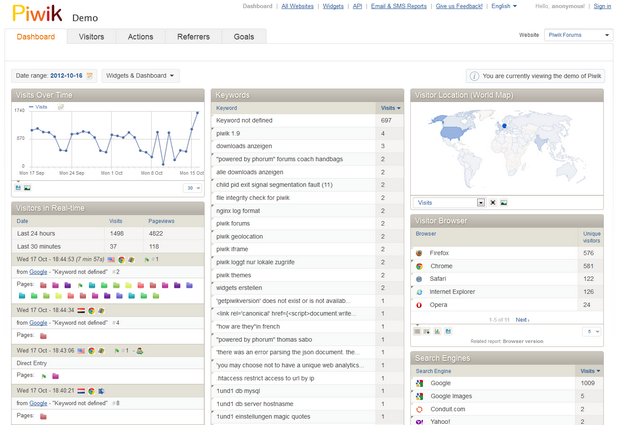Viewport: 618px width, 425px height.
Task: Save Visits Over Time graph as image
Action: coord(27,188)
